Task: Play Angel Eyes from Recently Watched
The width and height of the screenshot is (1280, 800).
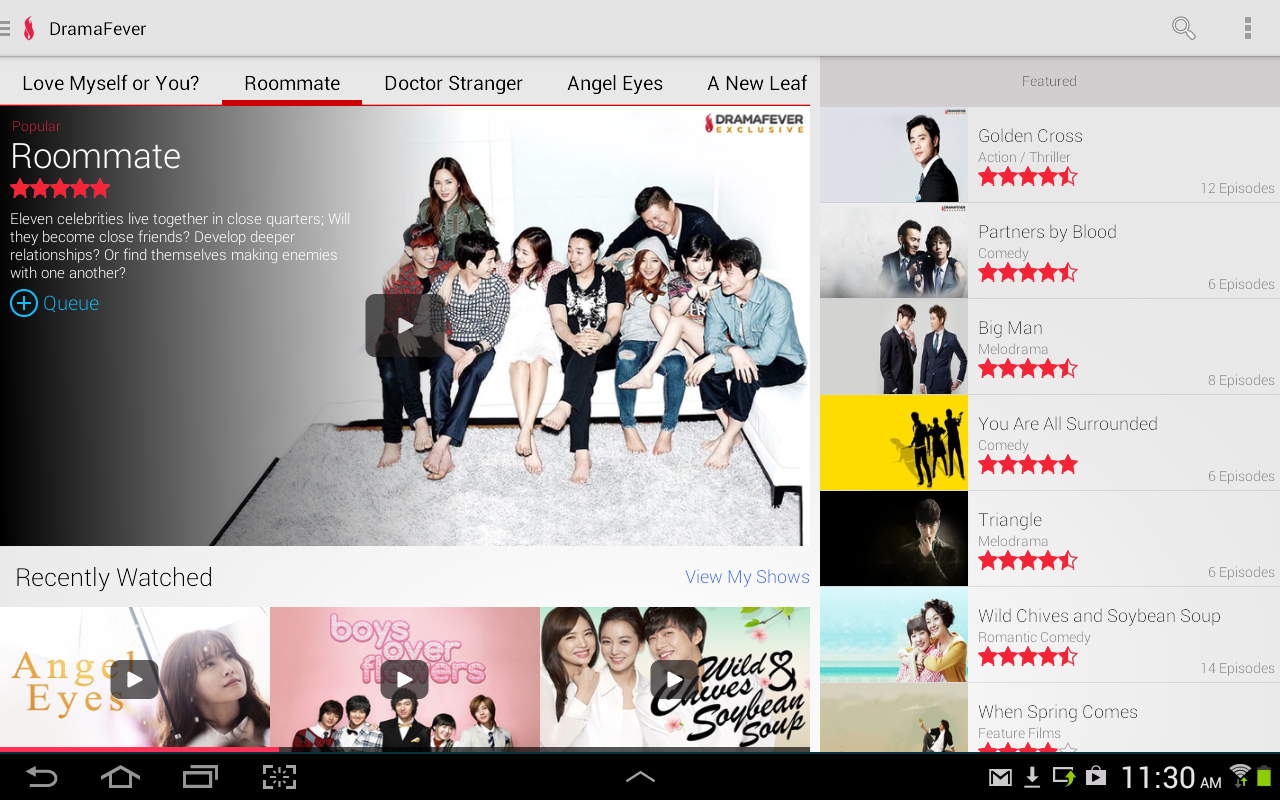Action: coord(134,679)
